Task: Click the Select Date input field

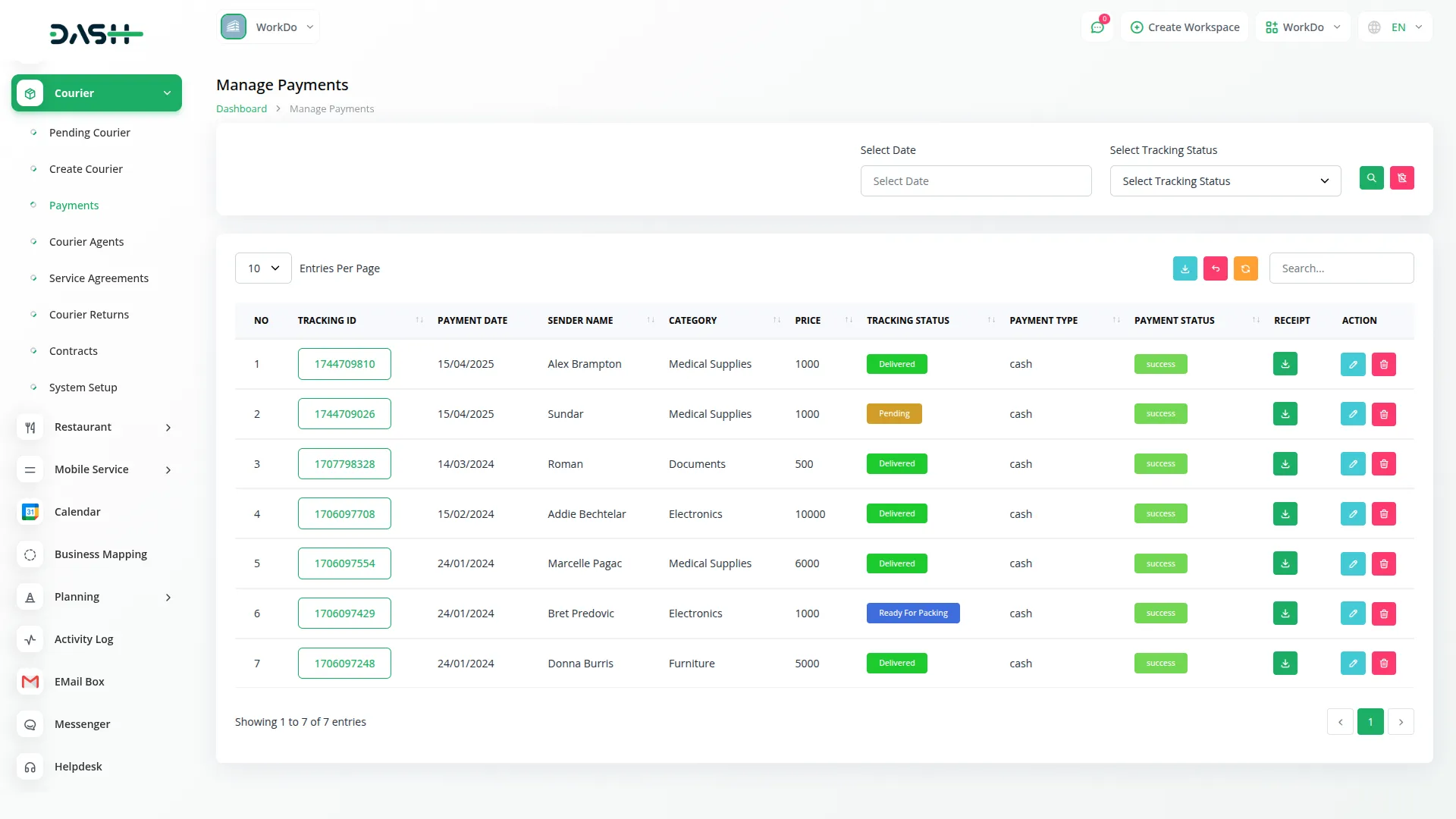Action: (x=975, y=181)
